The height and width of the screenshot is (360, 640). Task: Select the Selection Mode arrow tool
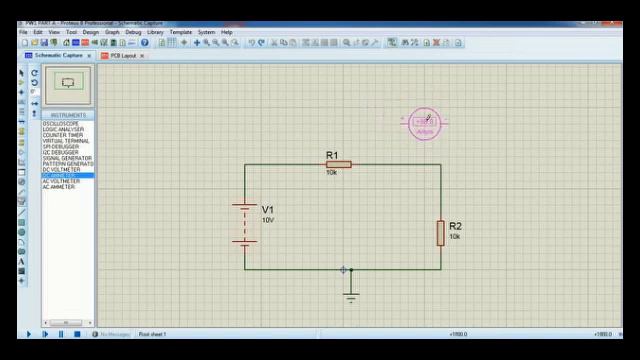point(22,73)
